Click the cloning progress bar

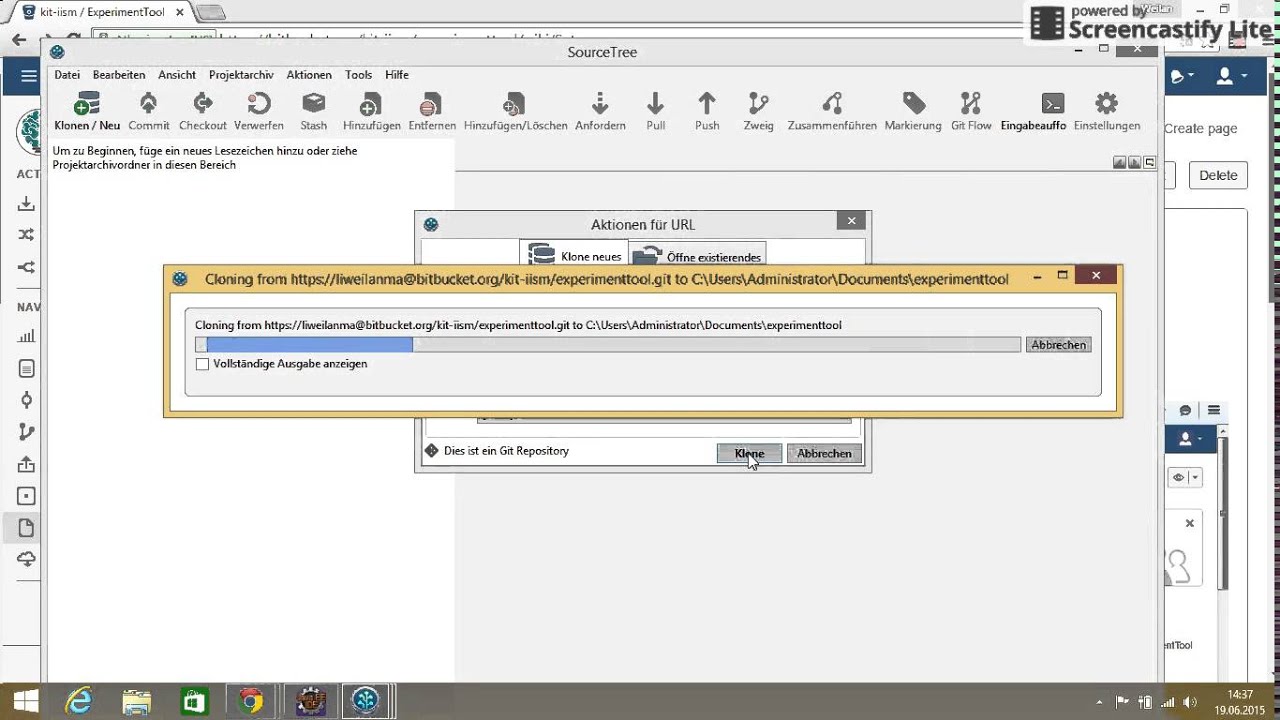(x=608, y=345)
